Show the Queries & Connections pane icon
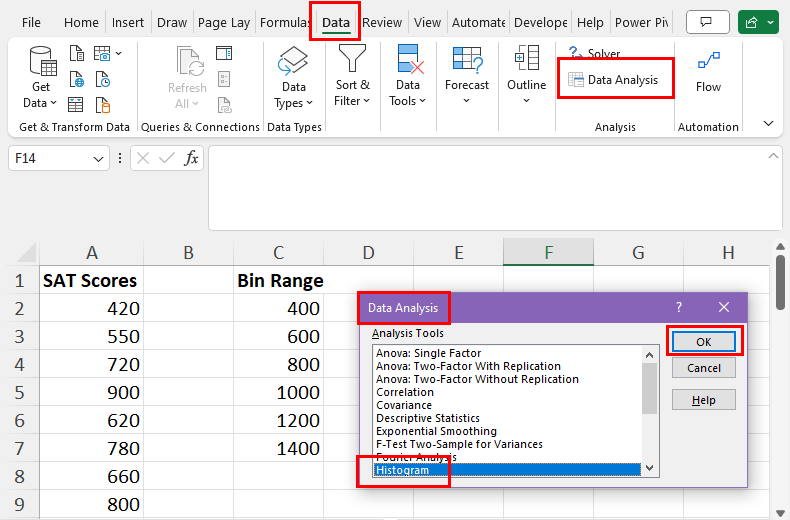790x520 pixels. click(x=224, y=53)
